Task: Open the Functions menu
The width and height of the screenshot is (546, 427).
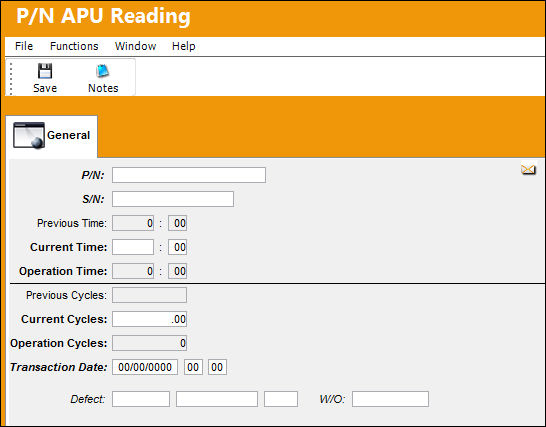Action: pyautogui.click(x=74, y=46)
